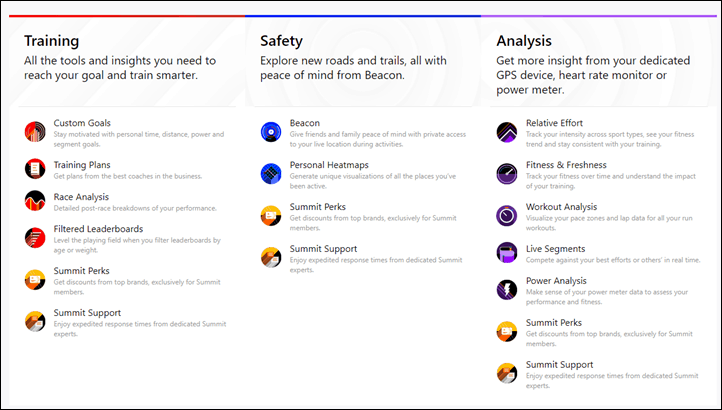The height and width of the screenshot is (410, 722).
Task: Click the Power Analysis description text
Action: pyautogui.click(x=607, y=297)
